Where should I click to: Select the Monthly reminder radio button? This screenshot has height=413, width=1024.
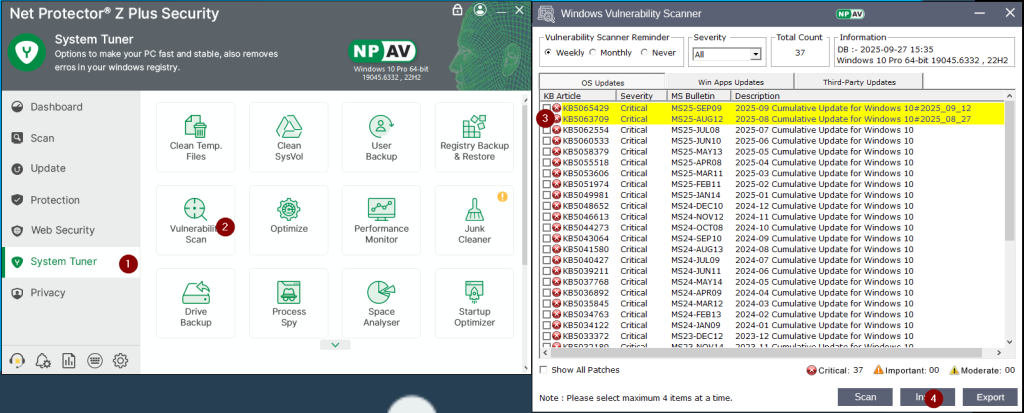click(x=595, y=52)
